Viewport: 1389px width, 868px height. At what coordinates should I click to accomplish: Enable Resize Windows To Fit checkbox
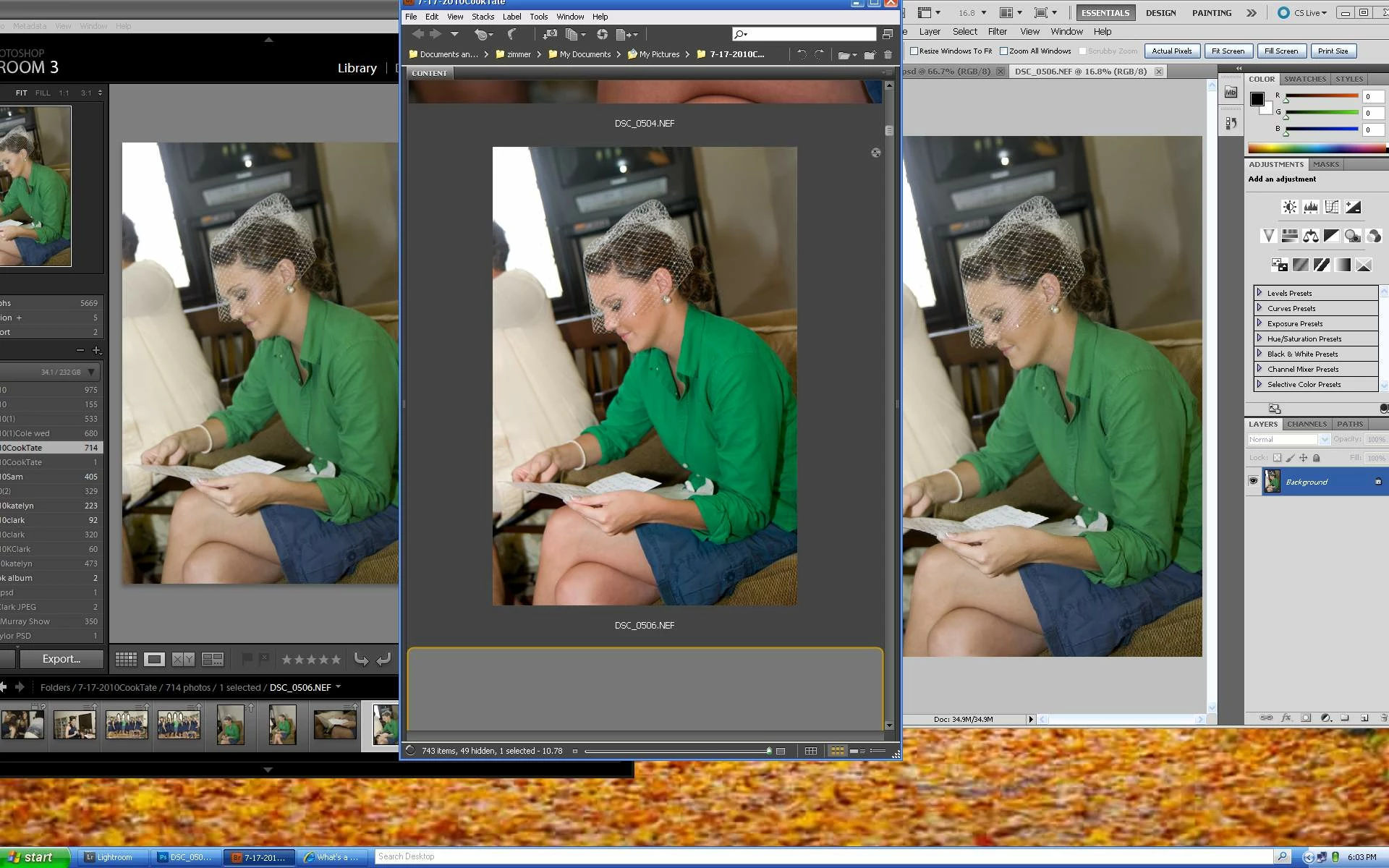pos(914,51)
